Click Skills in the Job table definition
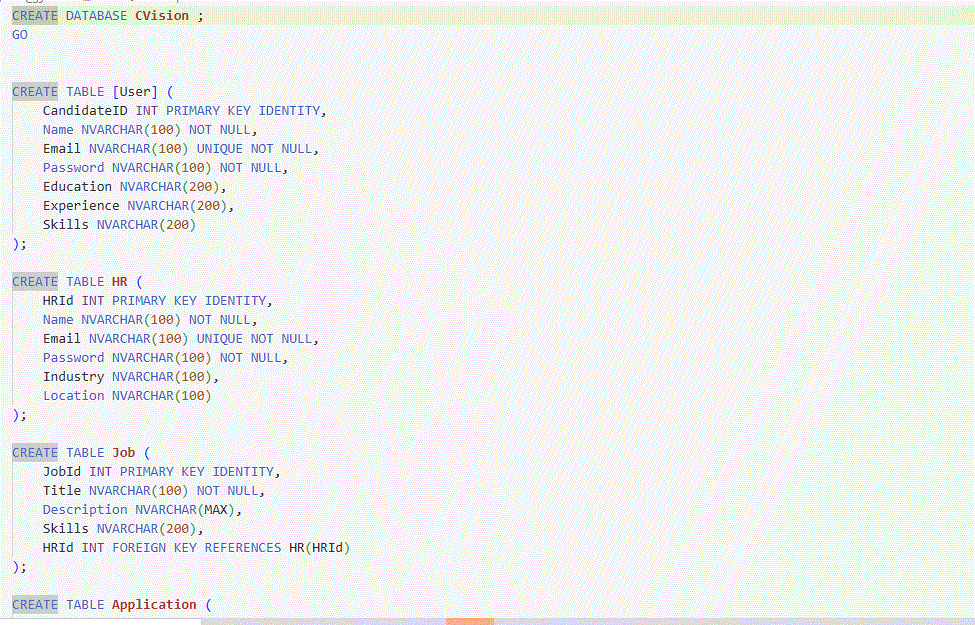The width and height of the screenshot is (975, 625). tap(66, 529)
